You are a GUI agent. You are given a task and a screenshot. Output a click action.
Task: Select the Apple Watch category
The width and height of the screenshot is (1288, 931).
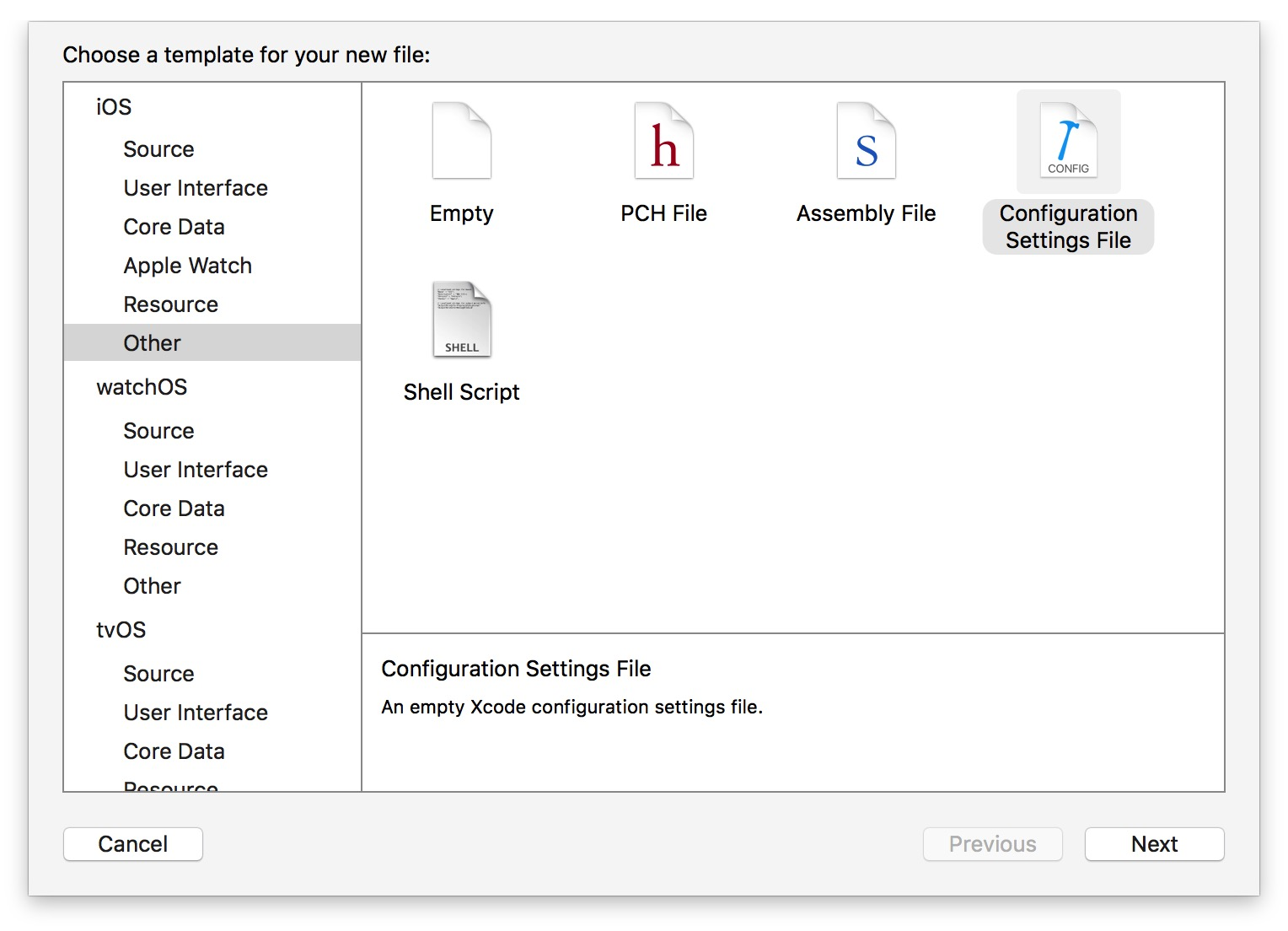pyautogui.click(x=187, y=266)
